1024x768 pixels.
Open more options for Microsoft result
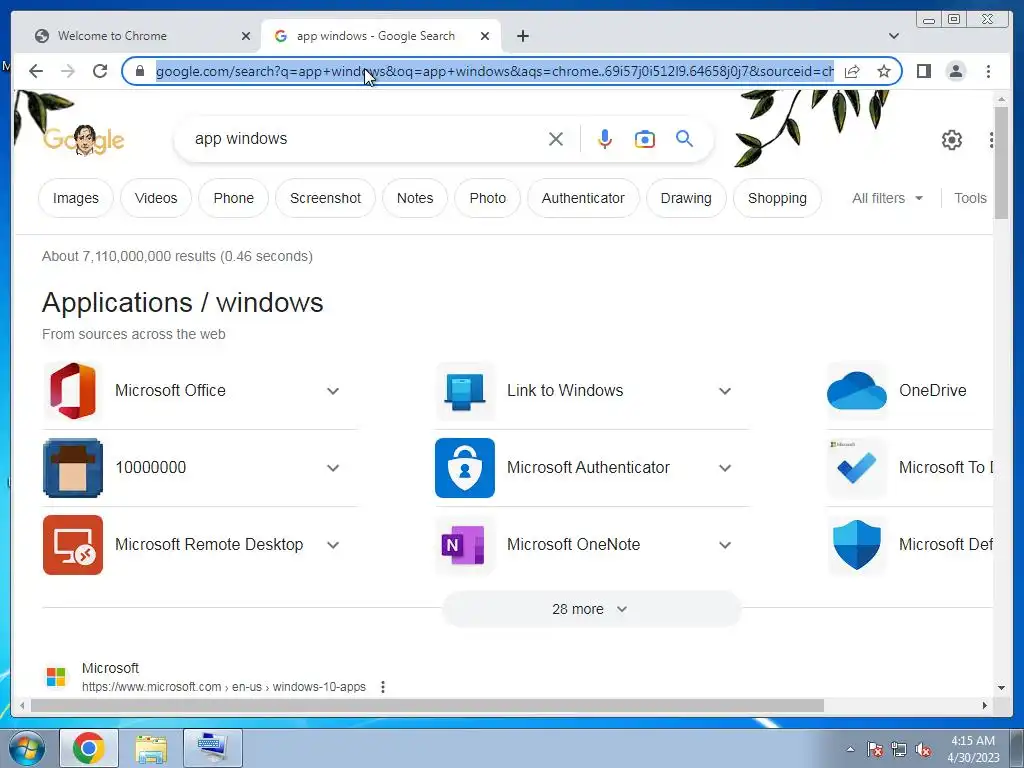point(383,687)
